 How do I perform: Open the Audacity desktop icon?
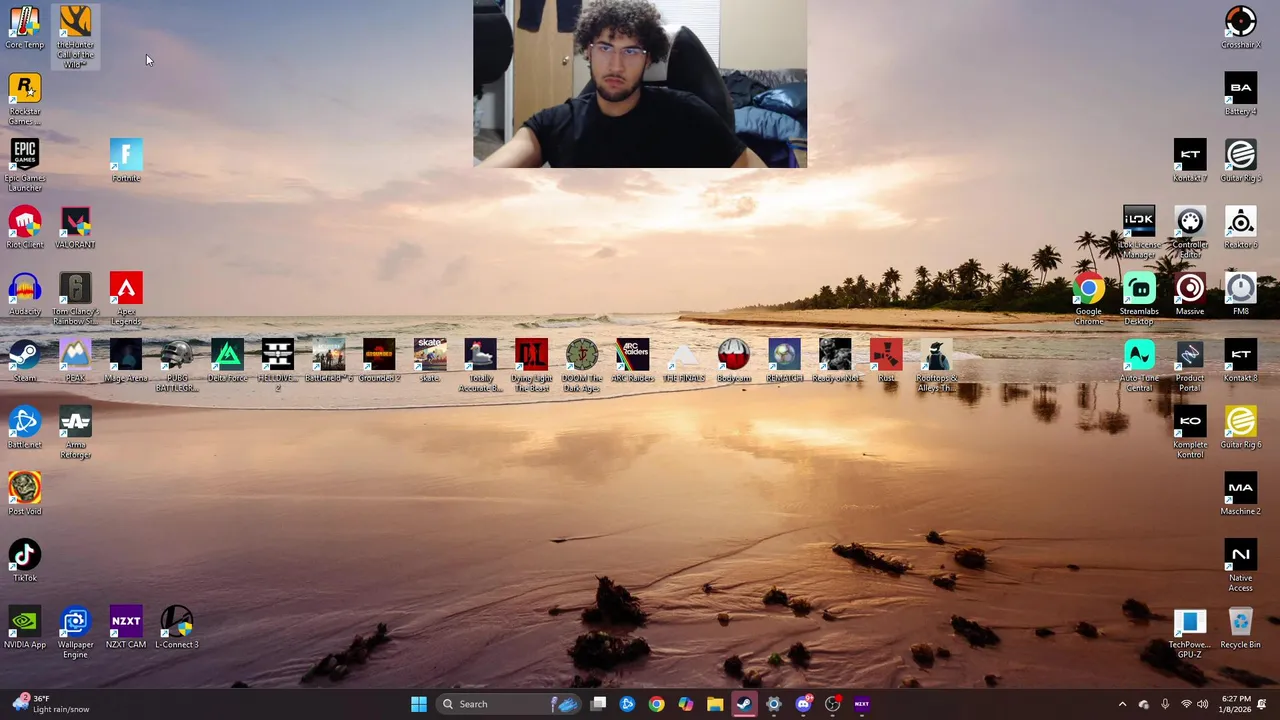click(25, 295)
